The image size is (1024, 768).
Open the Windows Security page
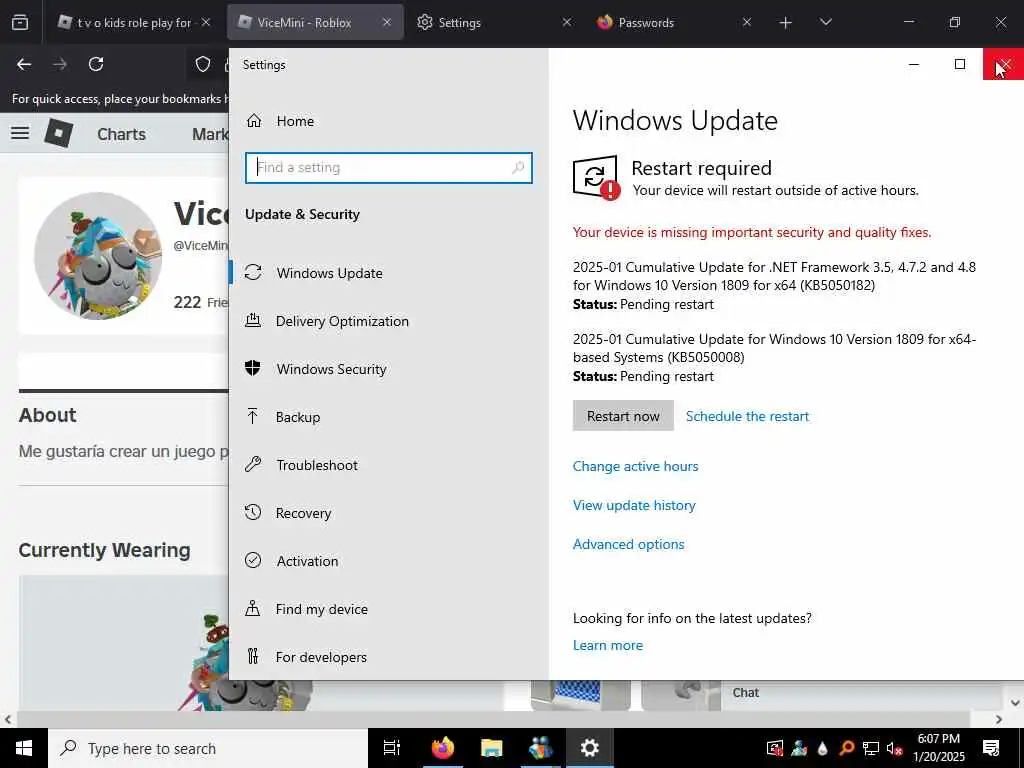[331, 369]
